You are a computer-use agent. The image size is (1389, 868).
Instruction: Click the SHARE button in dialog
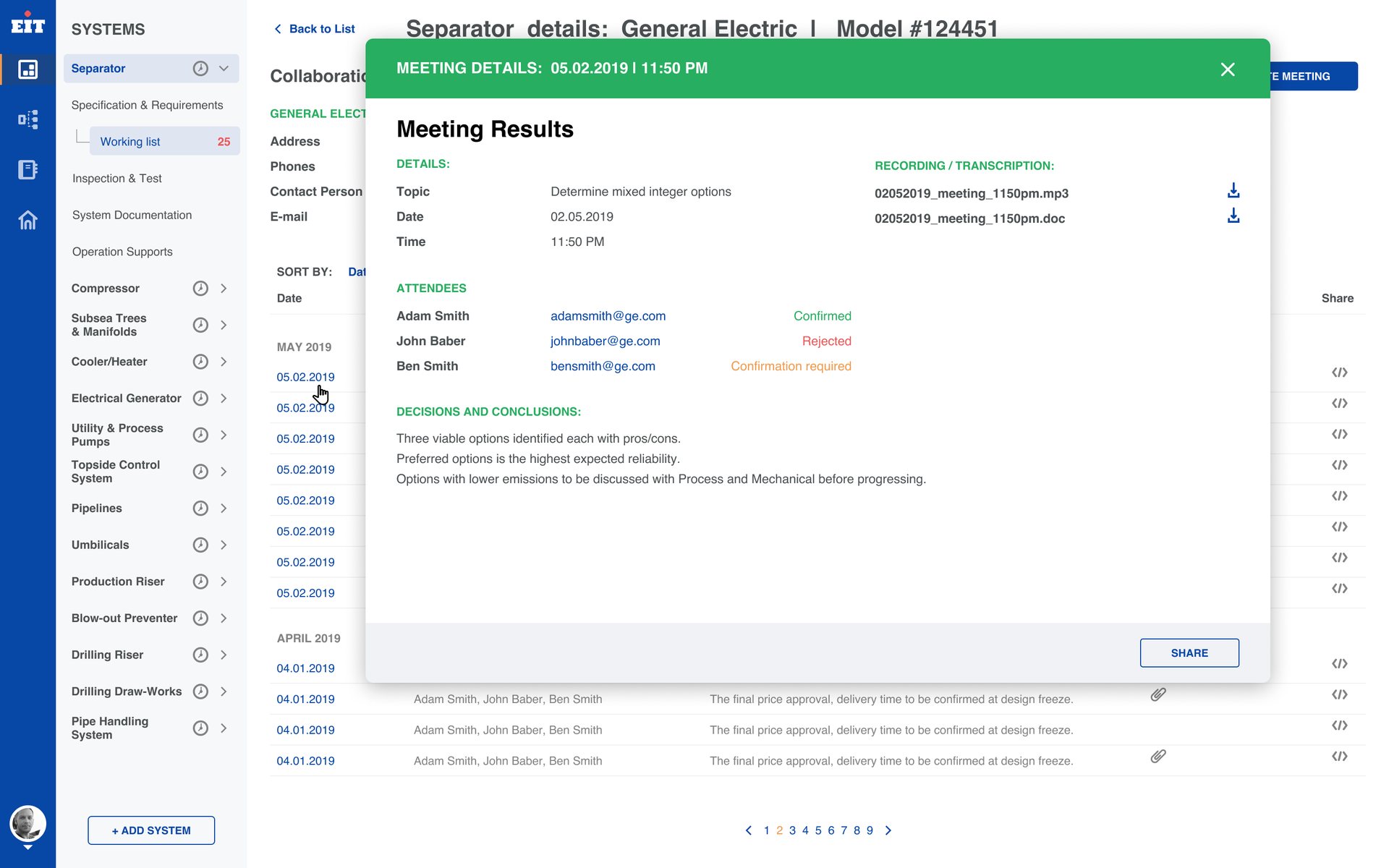1189,652
